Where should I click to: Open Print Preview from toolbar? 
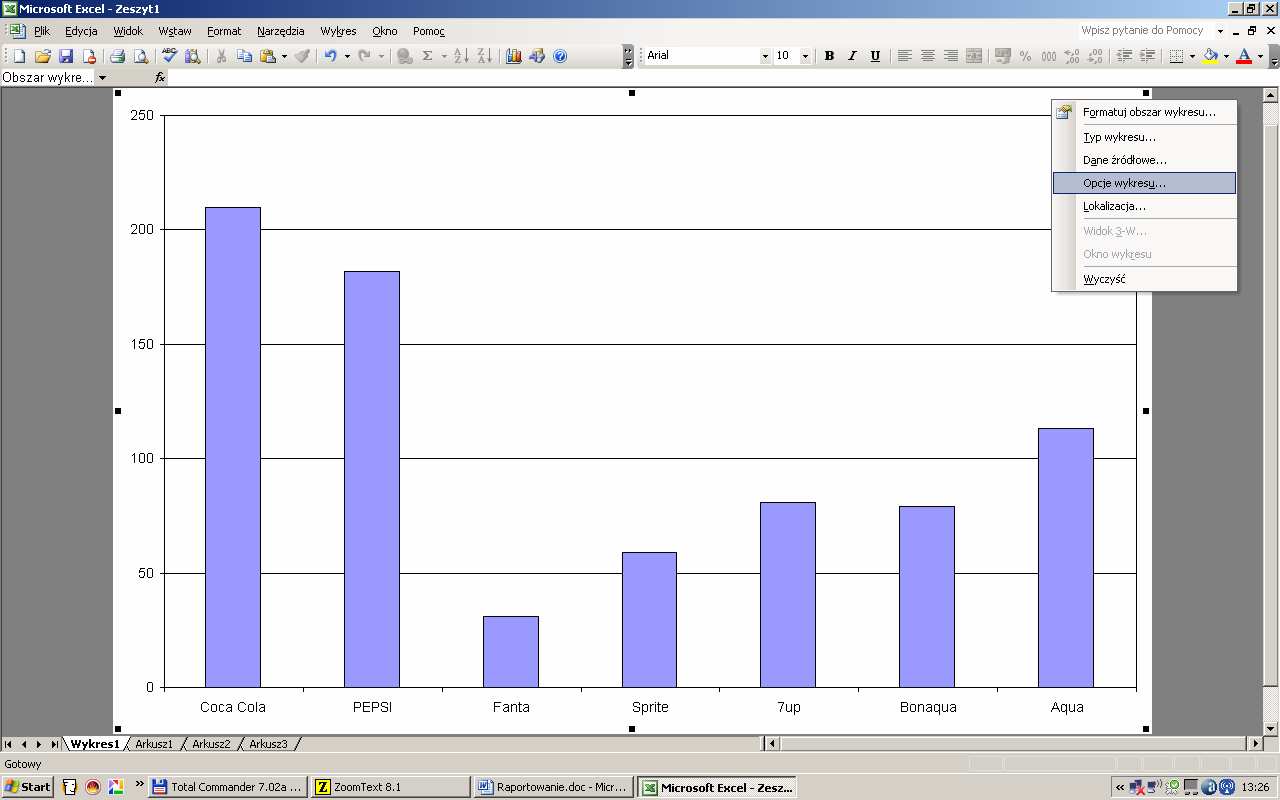pyautogui.click(x=141, y=56)
